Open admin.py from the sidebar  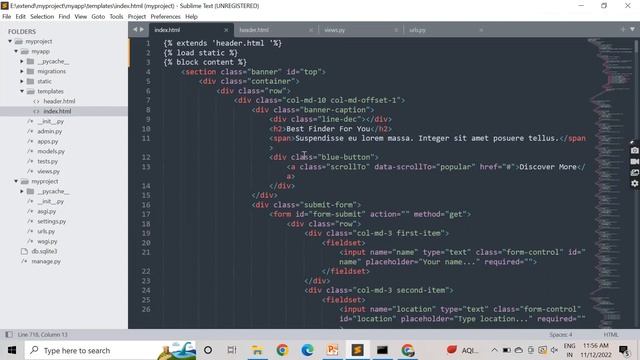pyautogui.click(x=50, y=131)
